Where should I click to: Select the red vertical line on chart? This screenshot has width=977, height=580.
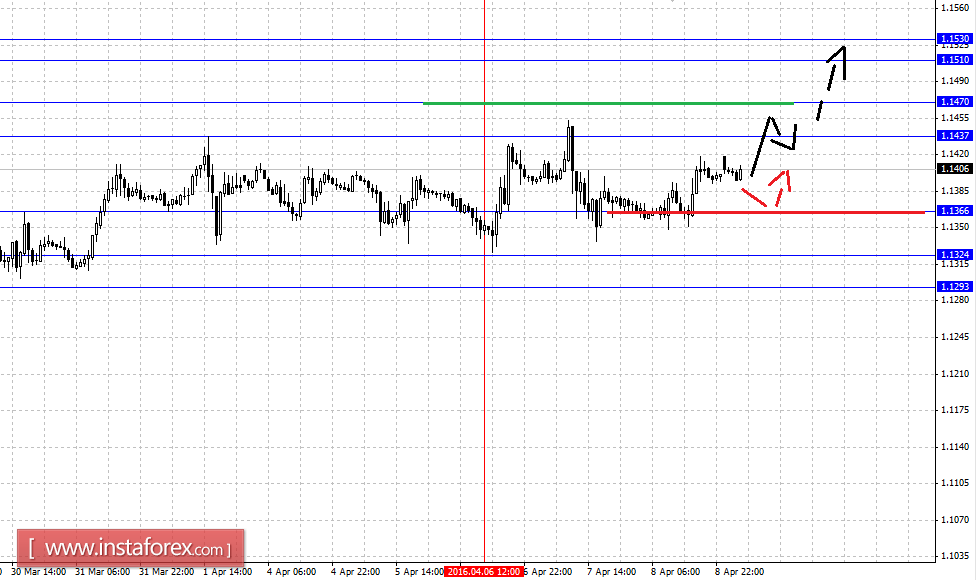(485, 280)
